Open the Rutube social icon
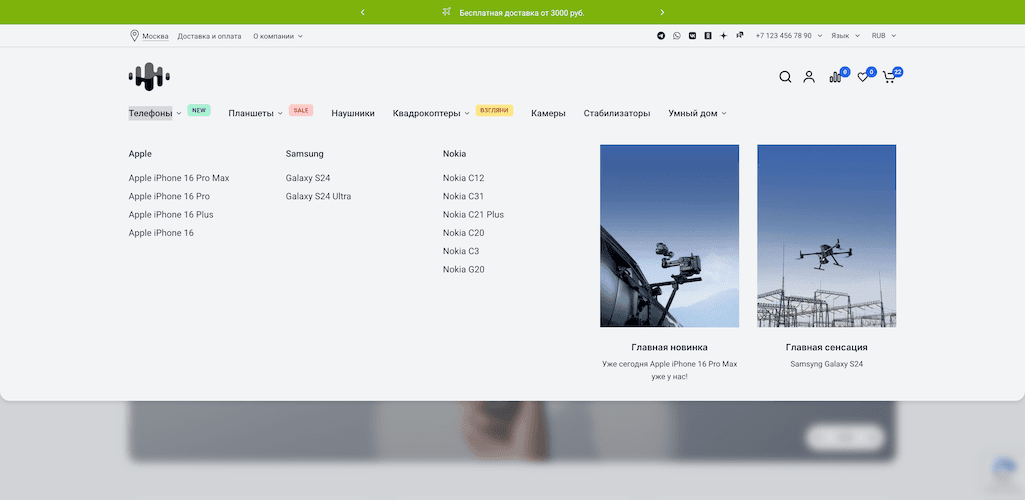The width and height of the screenshot is (1025, 500). 739,36
